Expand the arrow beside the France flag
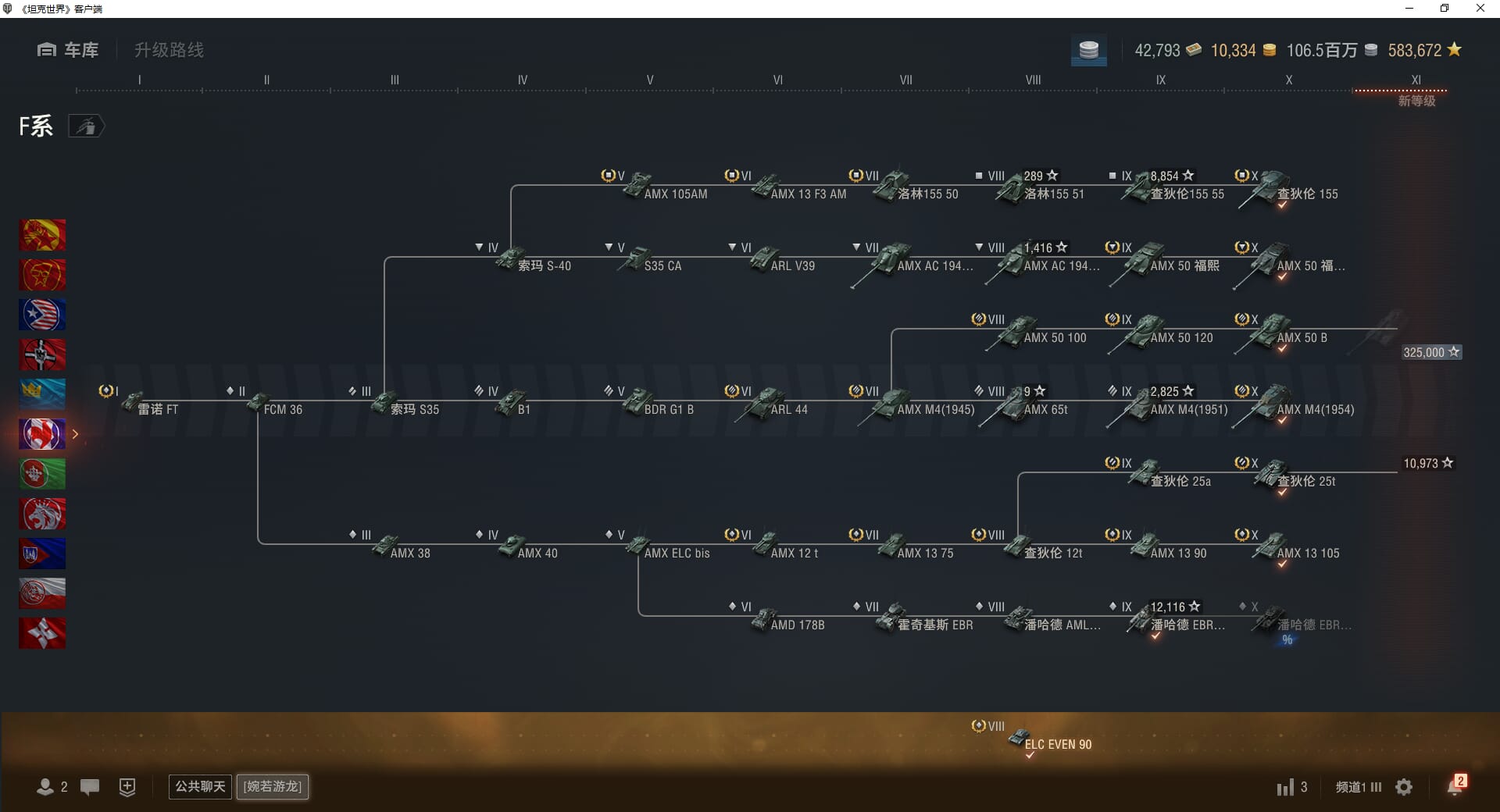This screenshot has height=812, width=1500. click(75, 434)
